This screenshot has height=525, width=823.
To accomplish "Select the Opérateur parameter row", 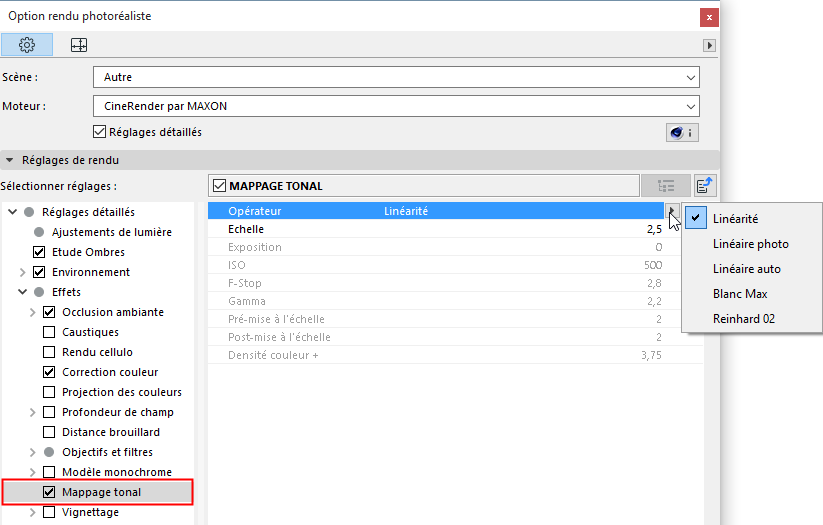I will click(436, 211).
